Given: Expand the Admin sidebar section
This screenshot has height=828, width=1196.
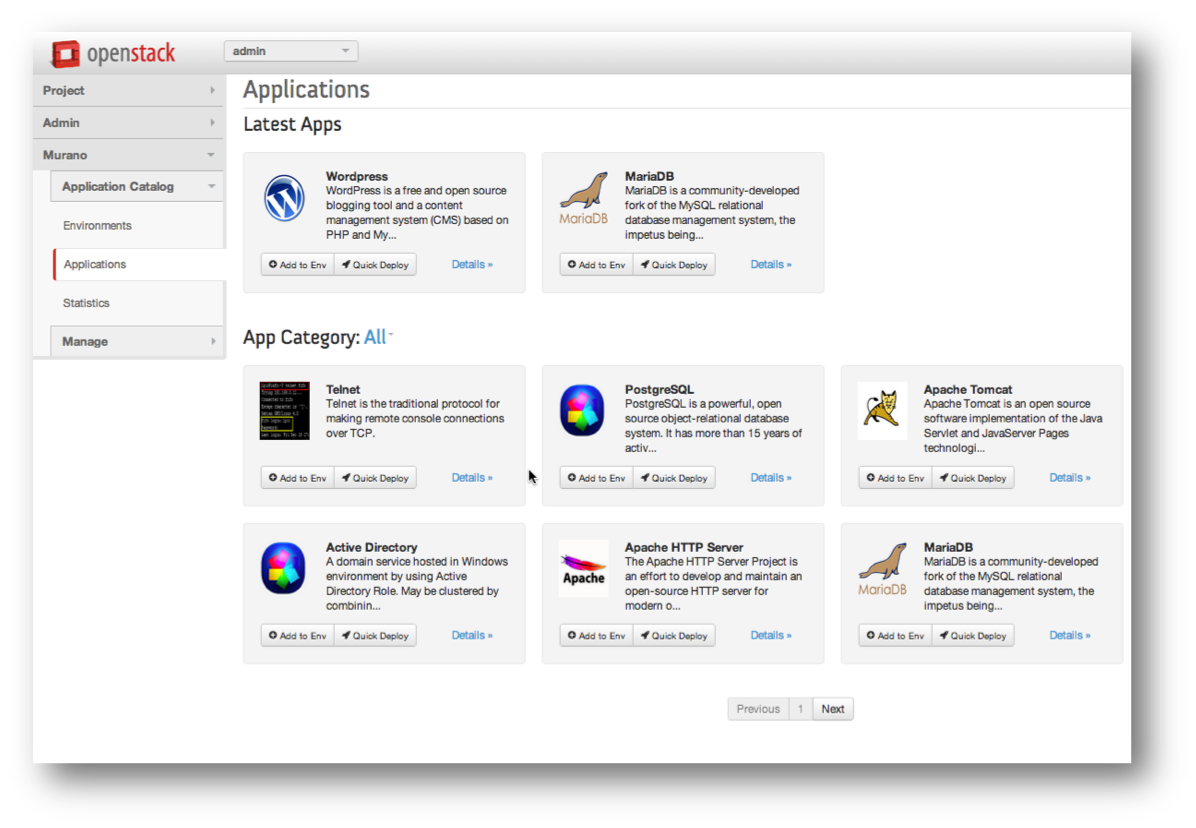Looking at the screenshot, I should pyautogui.click(x=129, y=122).
